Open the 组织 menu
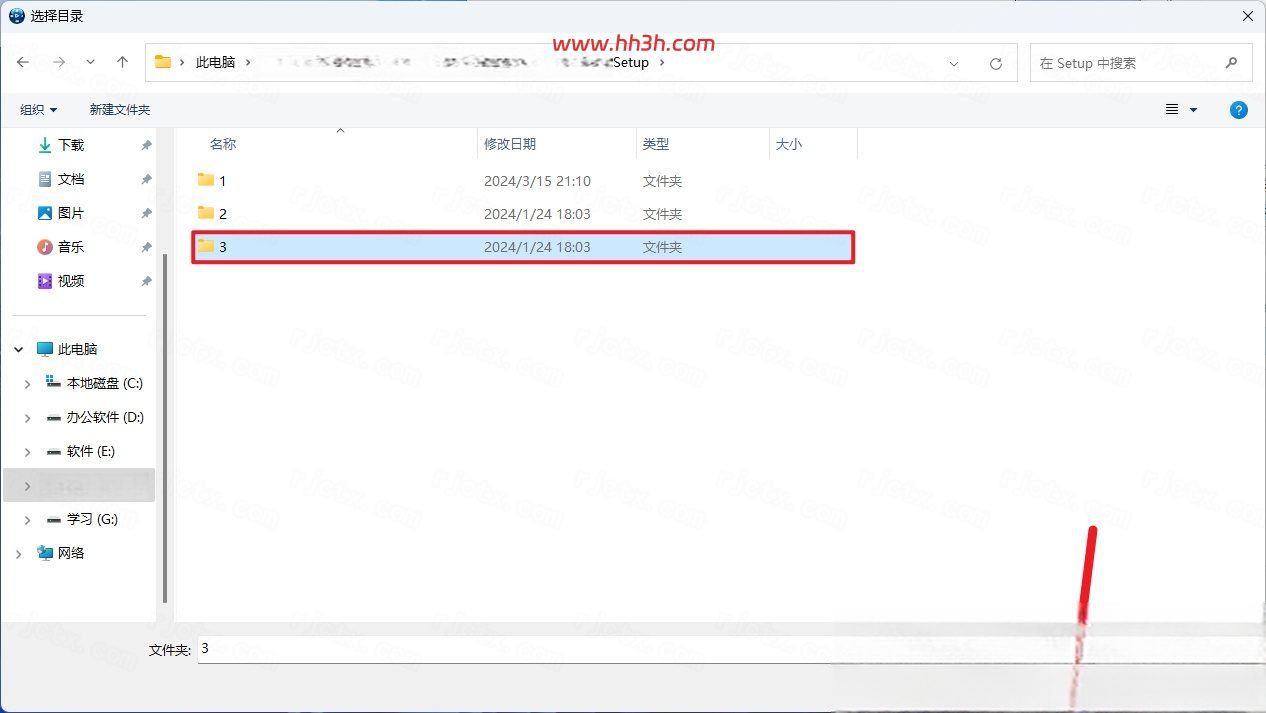This screenshot has width=1266, height=713. 39,110
